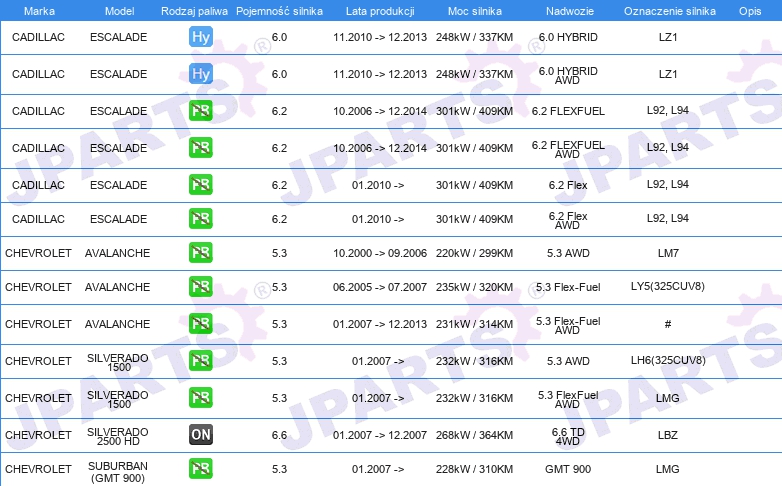
Task: Click the petrol icon in the Suburban (GMT 900) row
Action: (200, 469)
